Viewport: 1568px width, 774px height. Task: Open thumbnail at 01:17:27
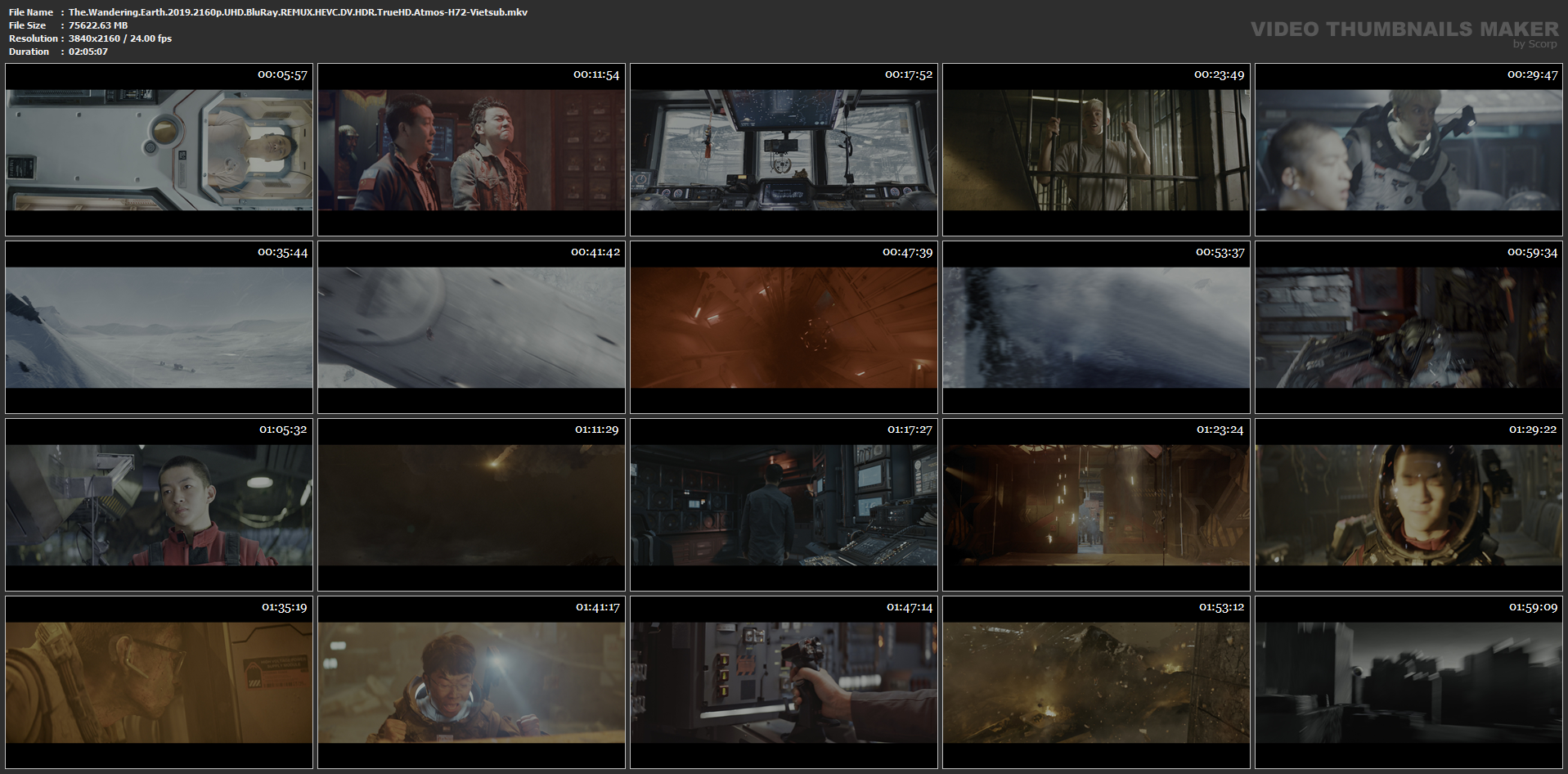(x=784, y=505)
